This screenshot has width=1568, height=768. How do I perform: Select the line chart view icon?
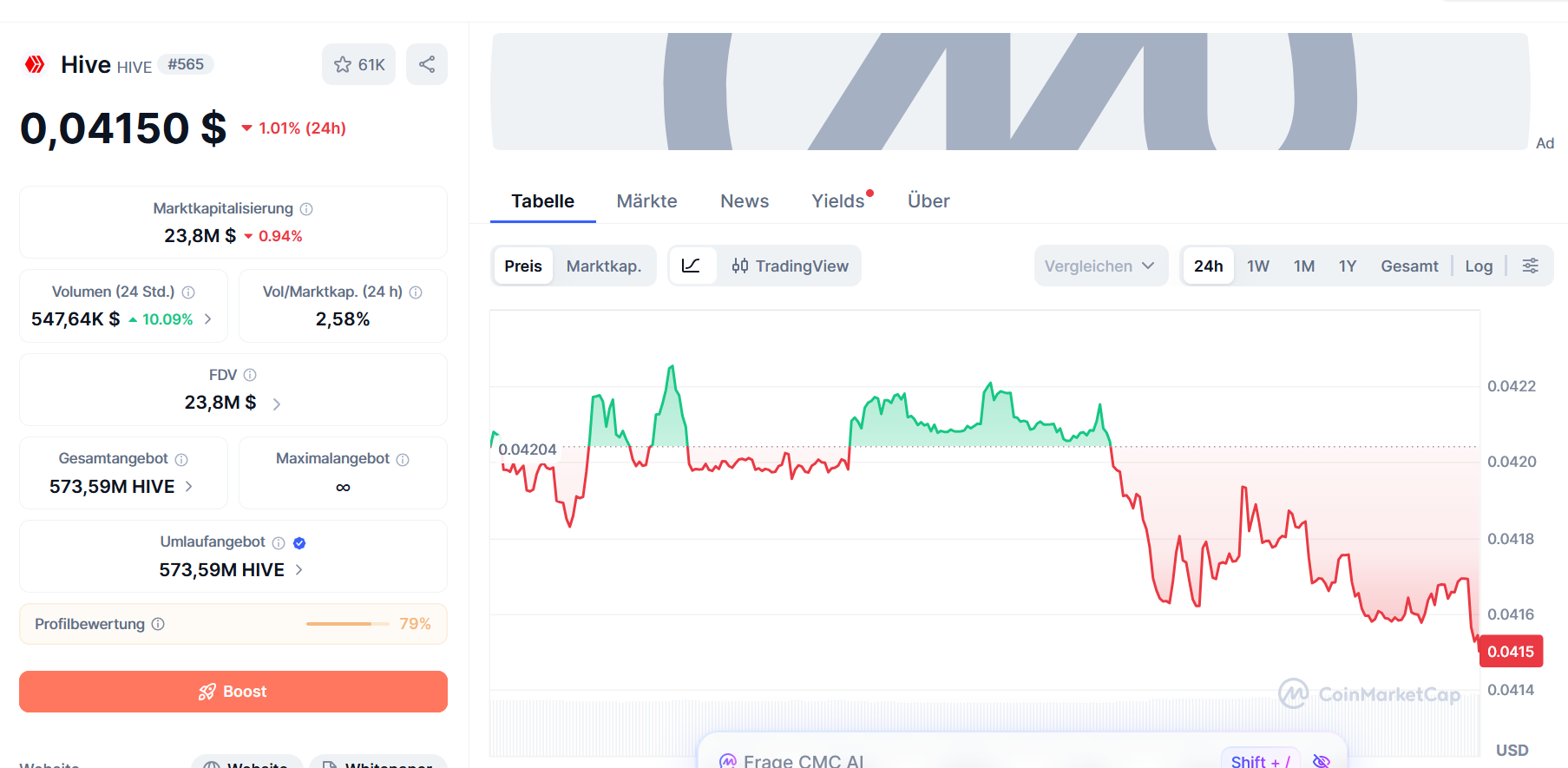(x=692, y=266)
